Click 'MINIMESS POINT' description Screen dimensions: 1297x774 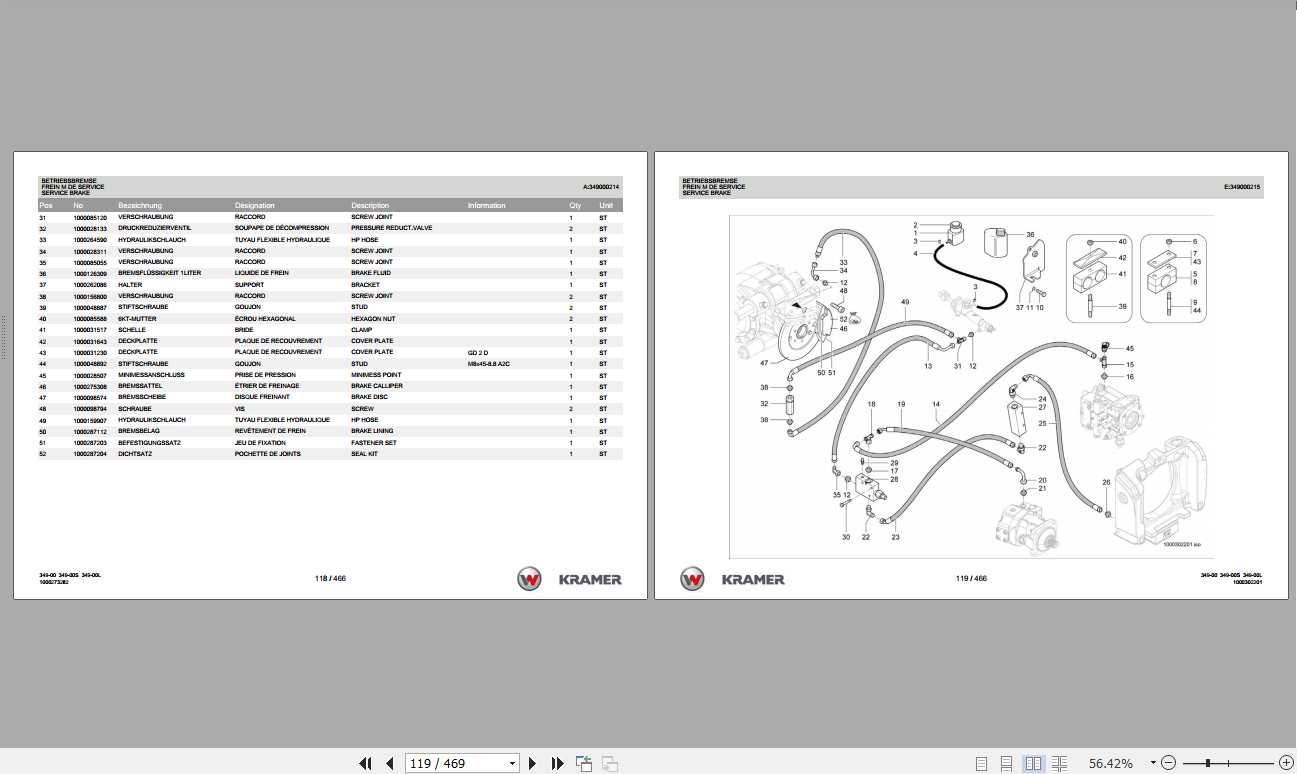coord(376,375)
